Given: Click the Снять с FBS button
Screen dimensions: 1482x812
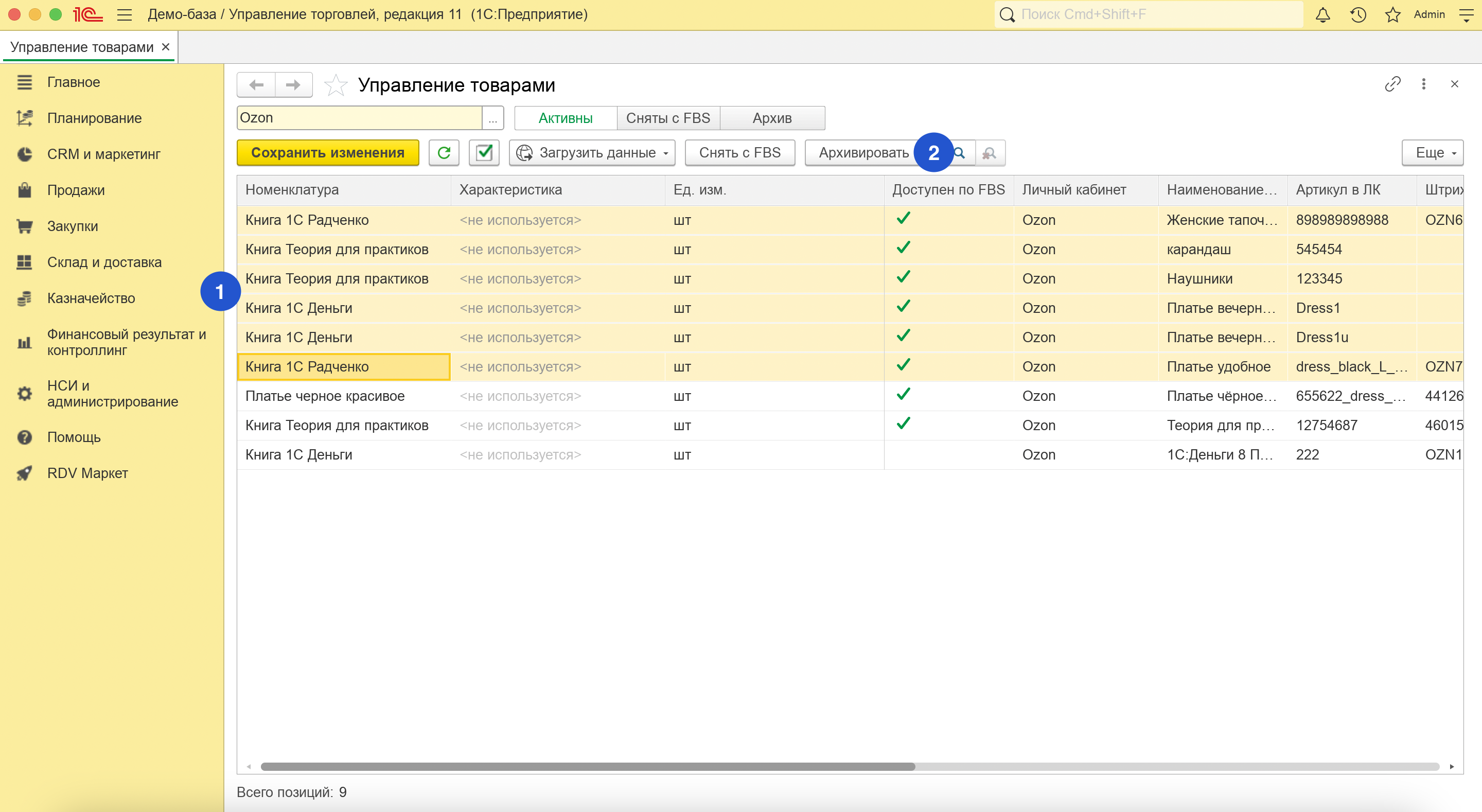Looking at the screenshot, I should (x=739, y=152).
